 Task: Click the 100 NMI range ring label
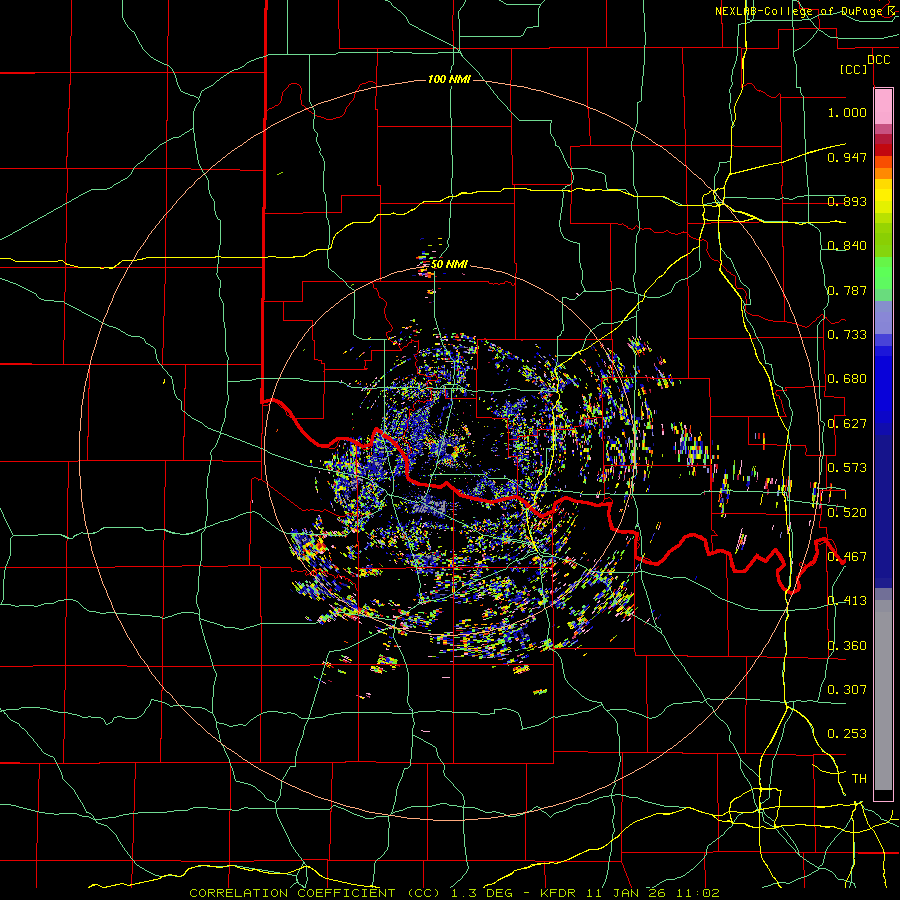[449, 79]
